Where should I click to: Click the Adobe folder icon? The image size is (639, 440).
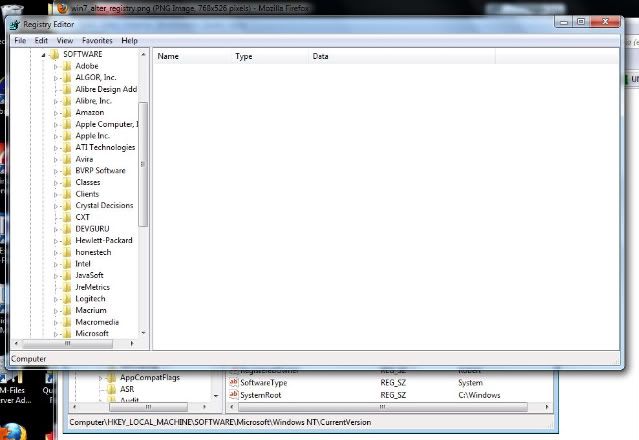click(x=67, y=66)
